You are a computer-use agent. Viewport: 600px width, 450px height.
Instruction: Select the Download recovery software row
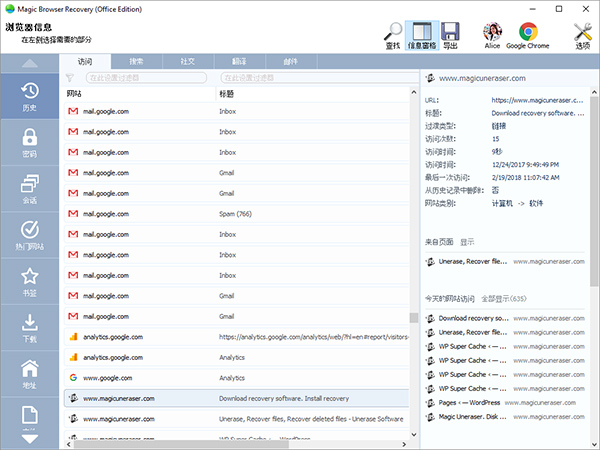click(236, 399)
